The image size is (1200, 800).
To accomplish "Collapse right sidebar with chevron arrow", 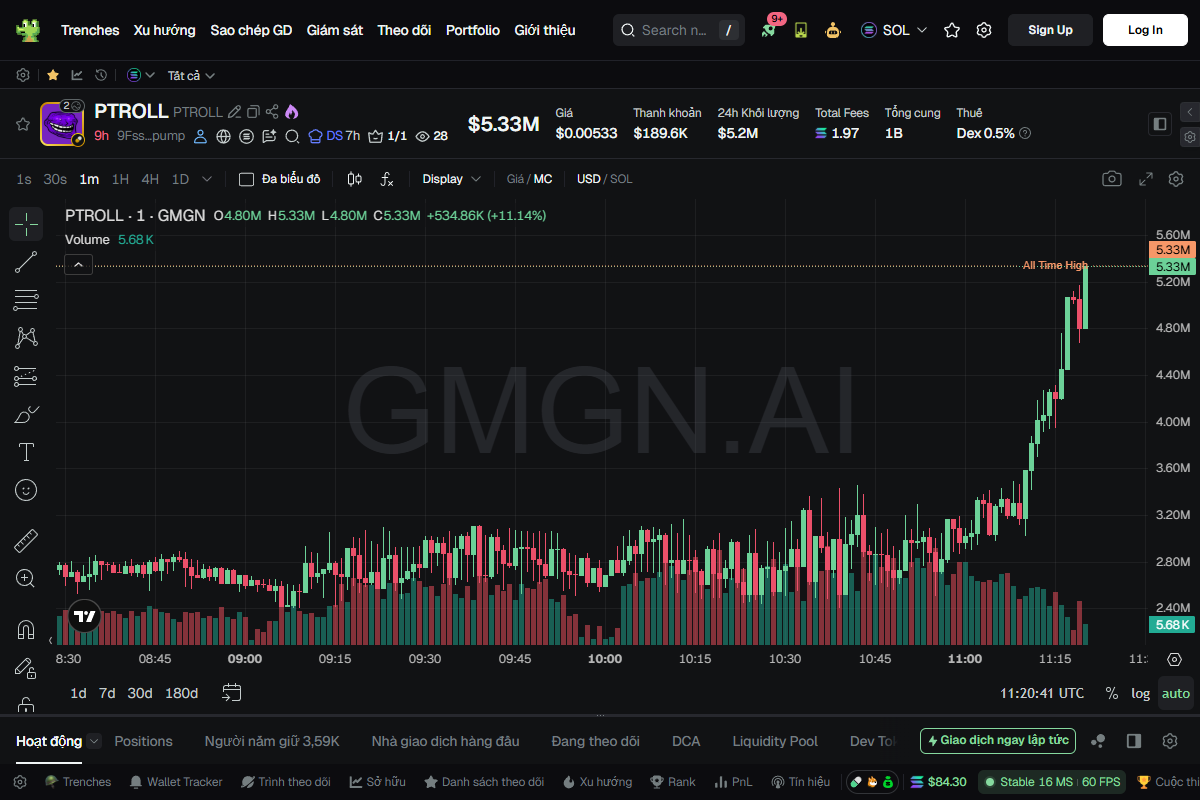I will tap(1190, 112).
